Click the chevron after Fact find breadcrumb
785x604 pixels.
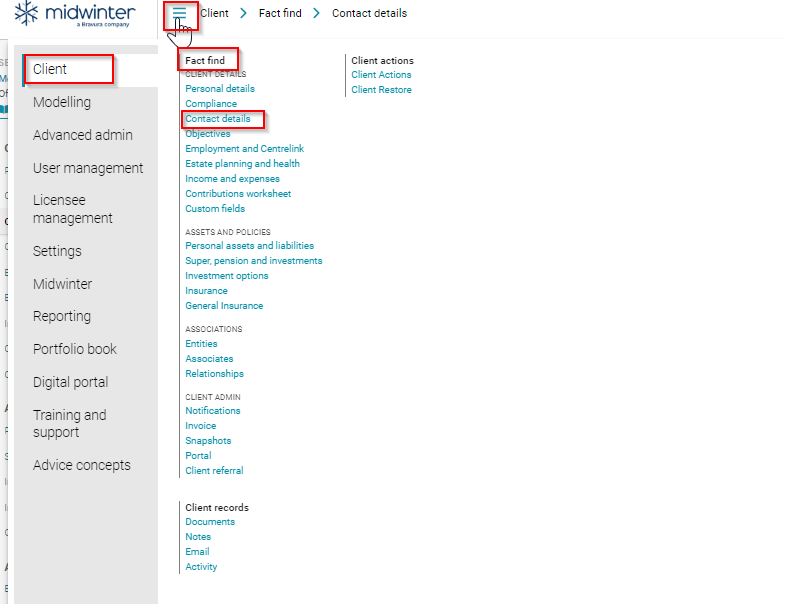(x=316, y=14)
